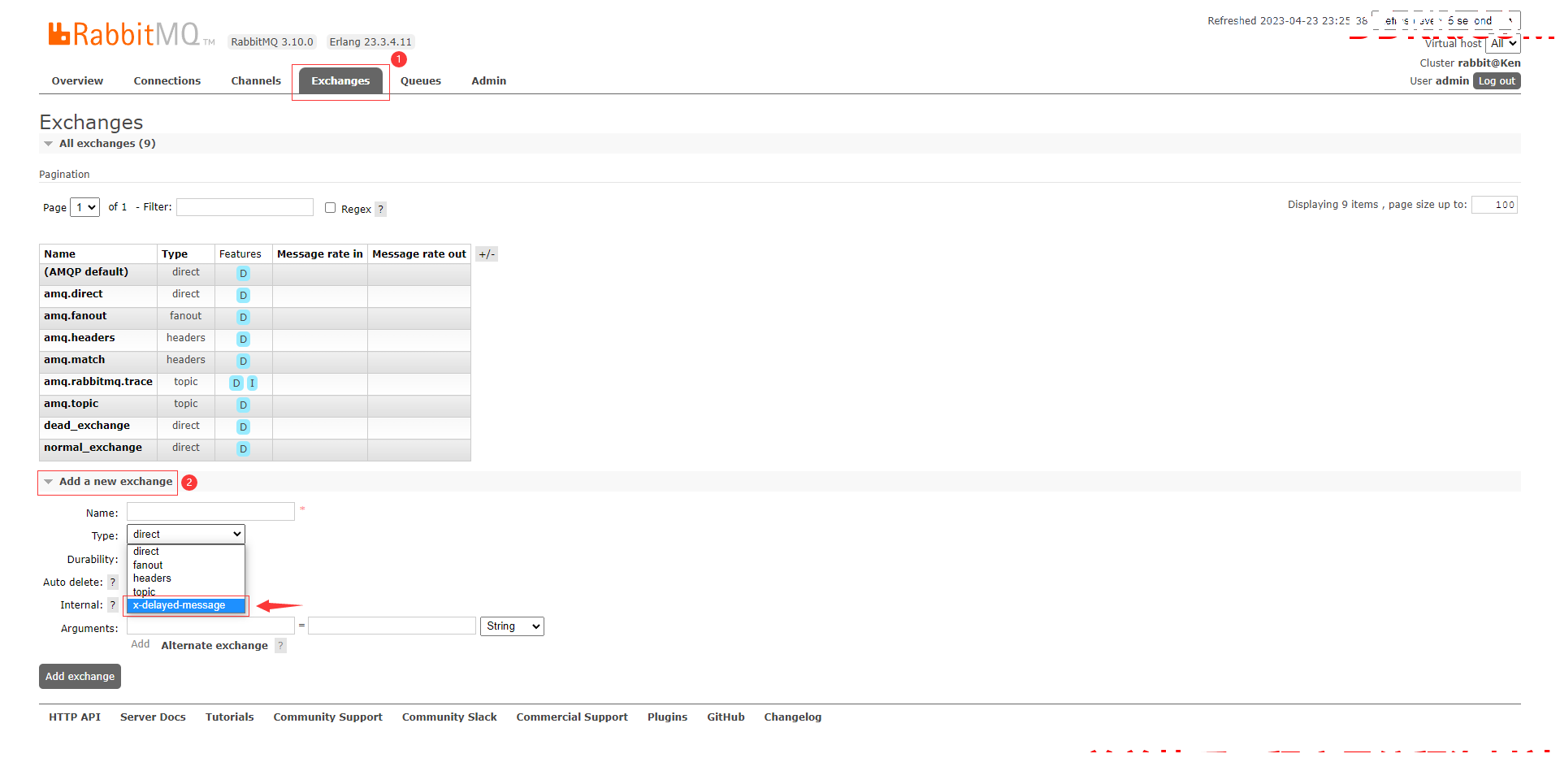This screenshot has height=784, width=1560.
Task: Click the D feature badge for amq.fanout
Action: click(243, 318)
